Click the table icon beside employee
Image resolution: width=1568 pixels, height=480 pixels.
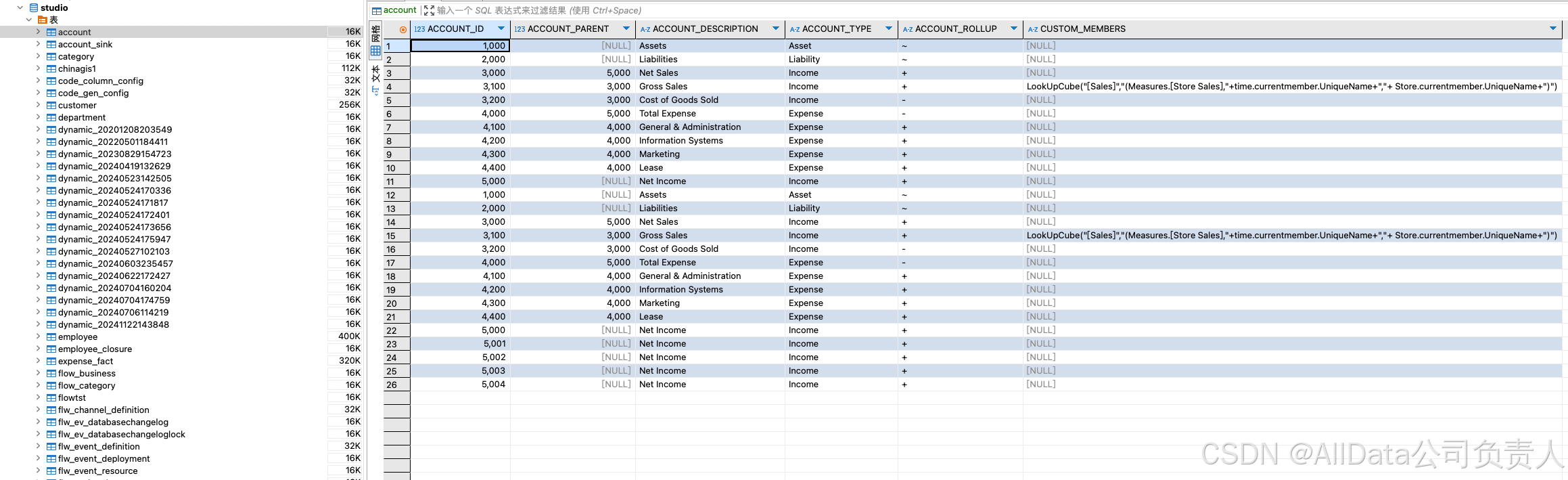click(51, 336)
